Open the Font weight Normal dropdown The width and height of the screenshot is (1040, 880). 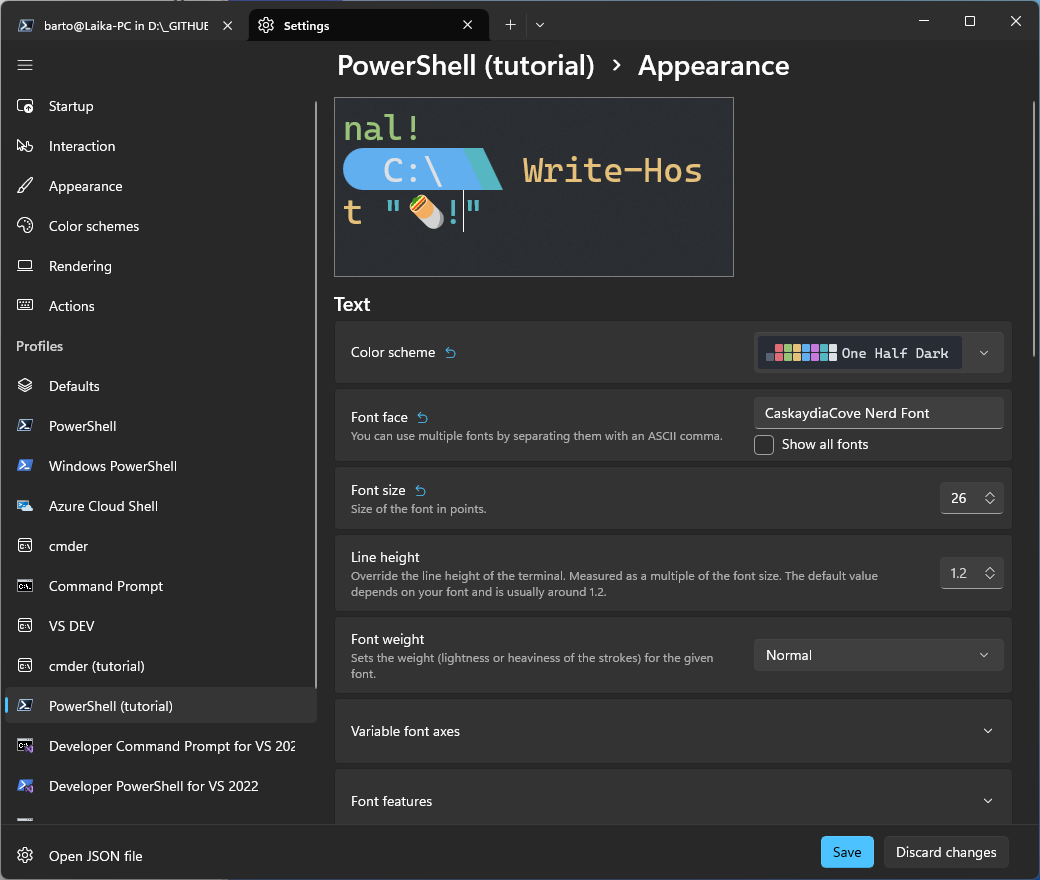[877, 655]
